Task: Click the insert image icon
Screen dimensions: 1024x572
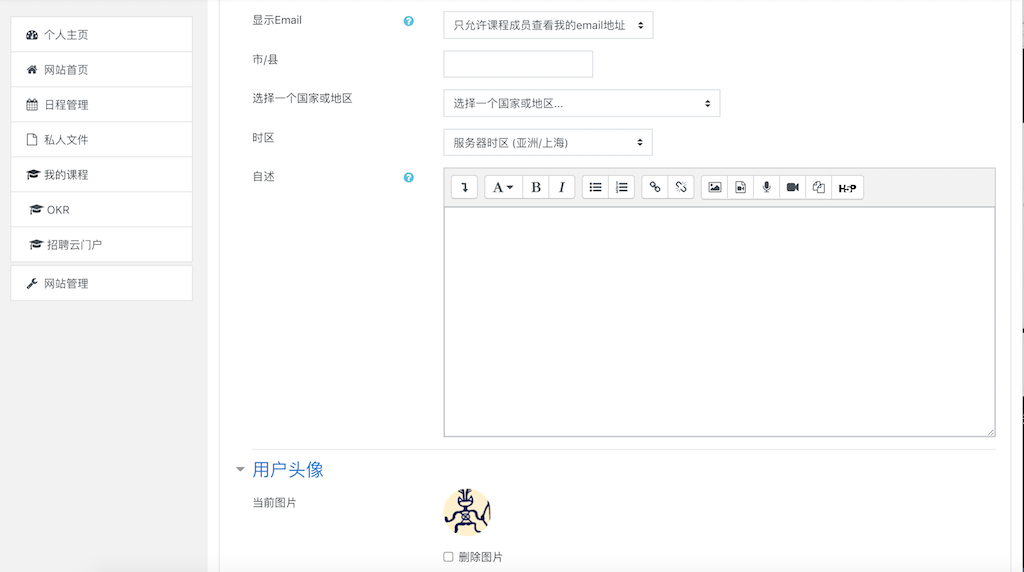Action: tap(714, 187)
